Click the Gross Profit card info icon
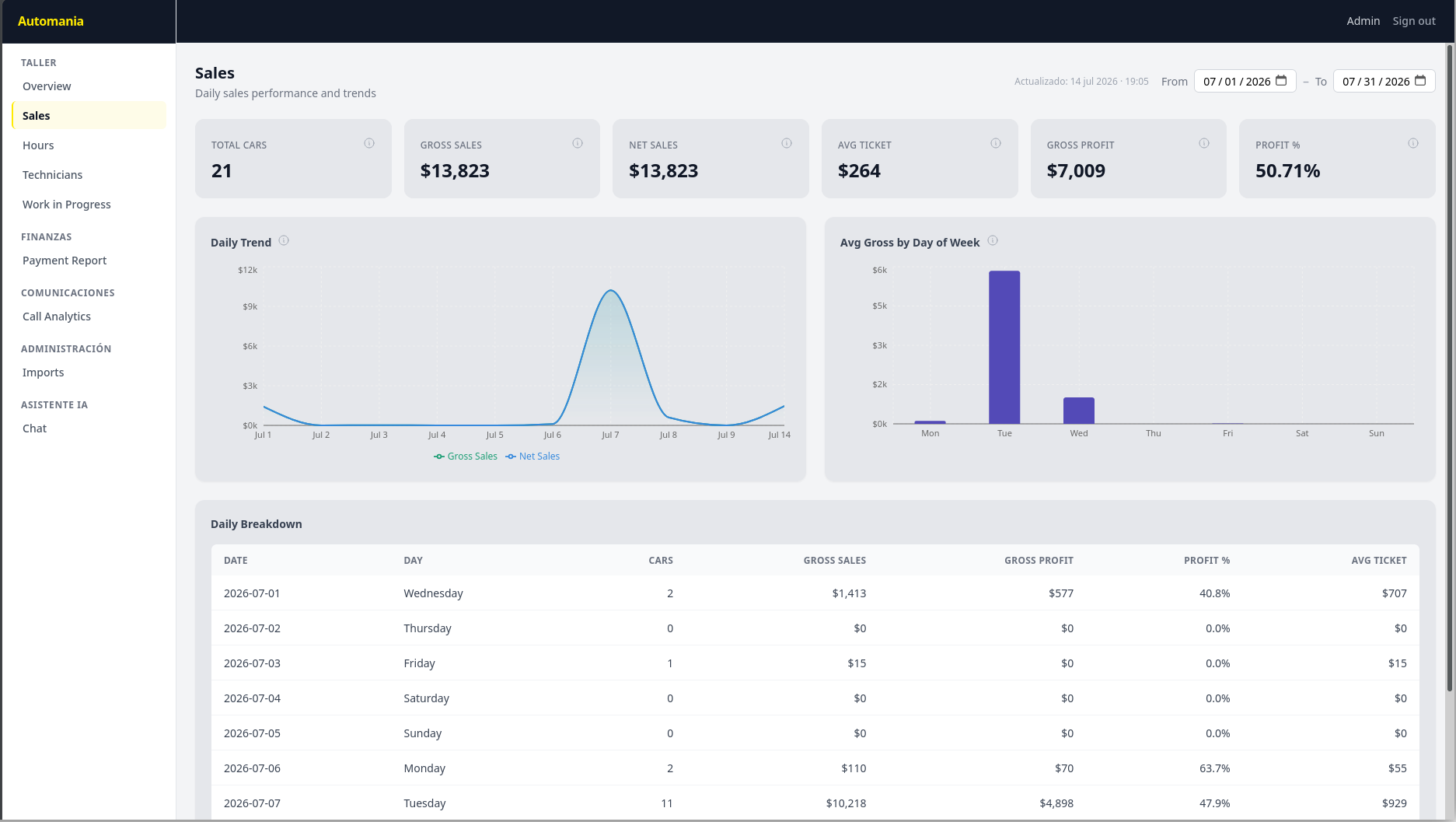The height and width of the screenshot is (822, 1456). pos(1204,143)
